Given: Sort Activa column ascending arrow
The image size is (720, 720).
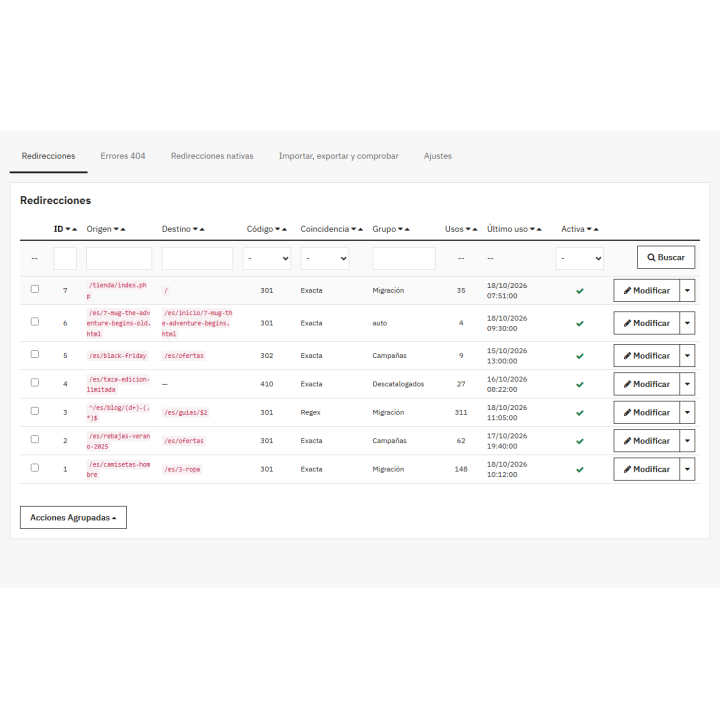Looking at the screenshot, I should (596, 229).
